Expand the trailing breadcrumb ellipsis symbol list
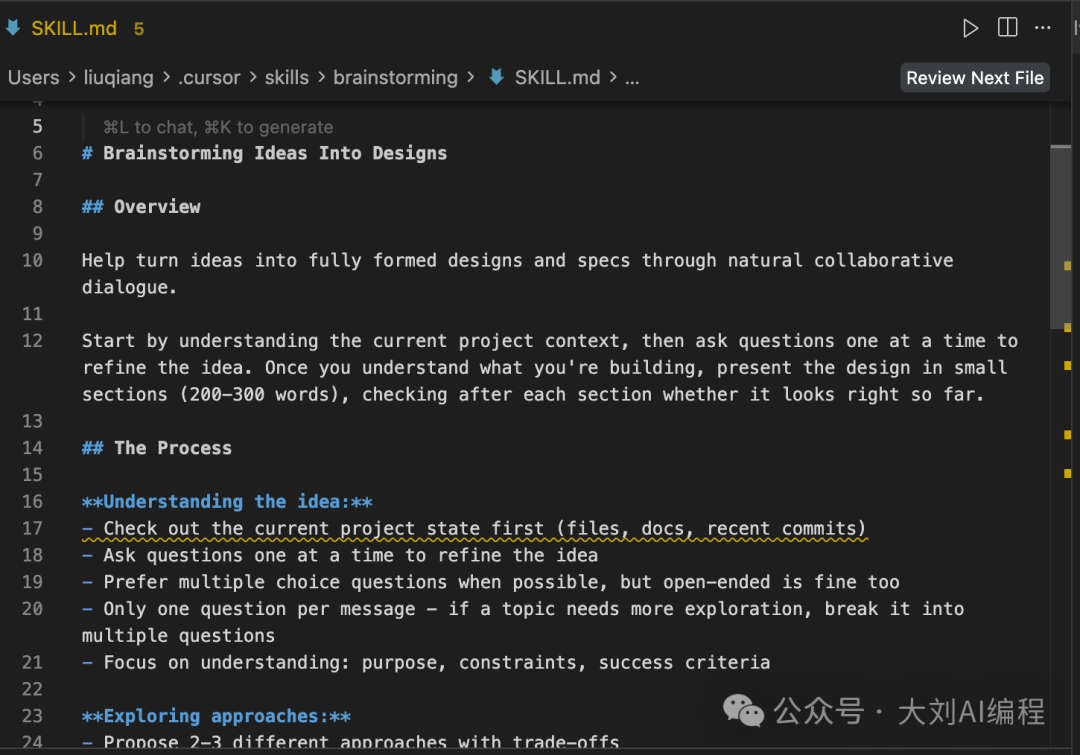This screenshot has height=755, width=1080. click(x=632, y=77)
